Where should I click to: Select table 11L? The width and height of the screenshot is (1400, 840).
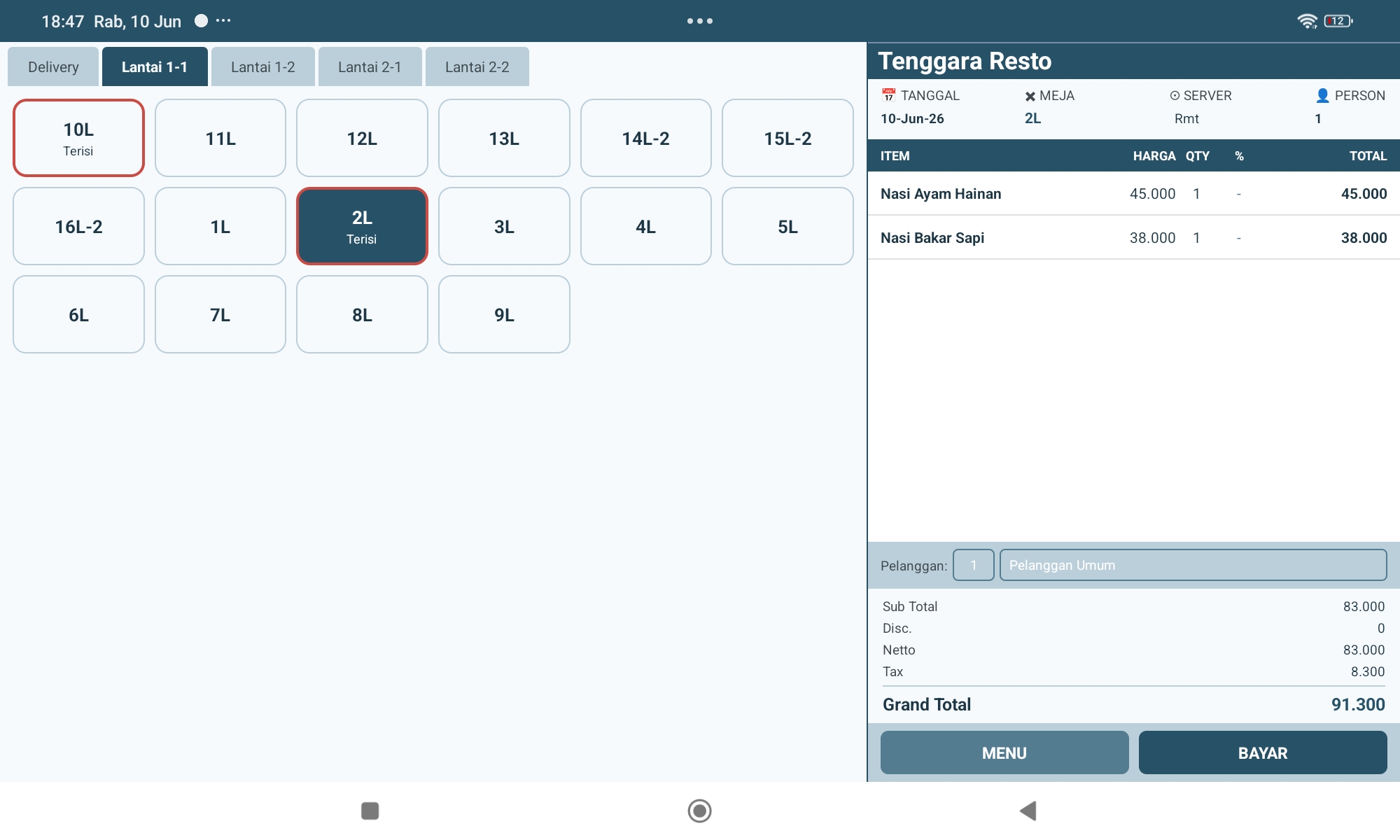[220, 138]
